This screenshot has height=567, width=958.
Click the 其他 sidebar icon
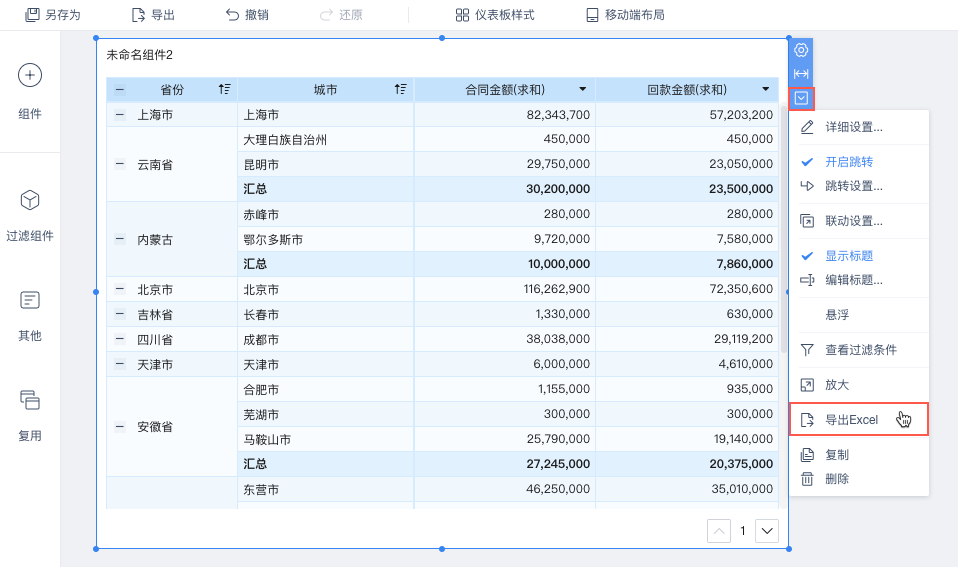coord(30,300)
